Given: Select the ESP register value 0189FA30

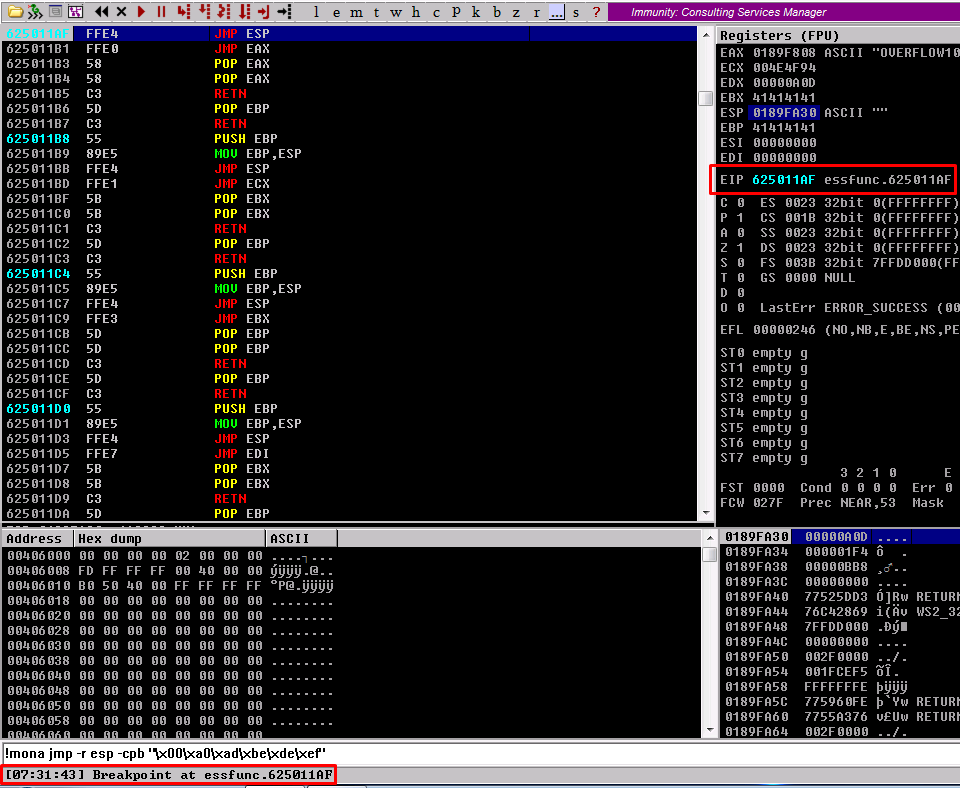Looking at the screenshot, I should click(x=784, y=113).
